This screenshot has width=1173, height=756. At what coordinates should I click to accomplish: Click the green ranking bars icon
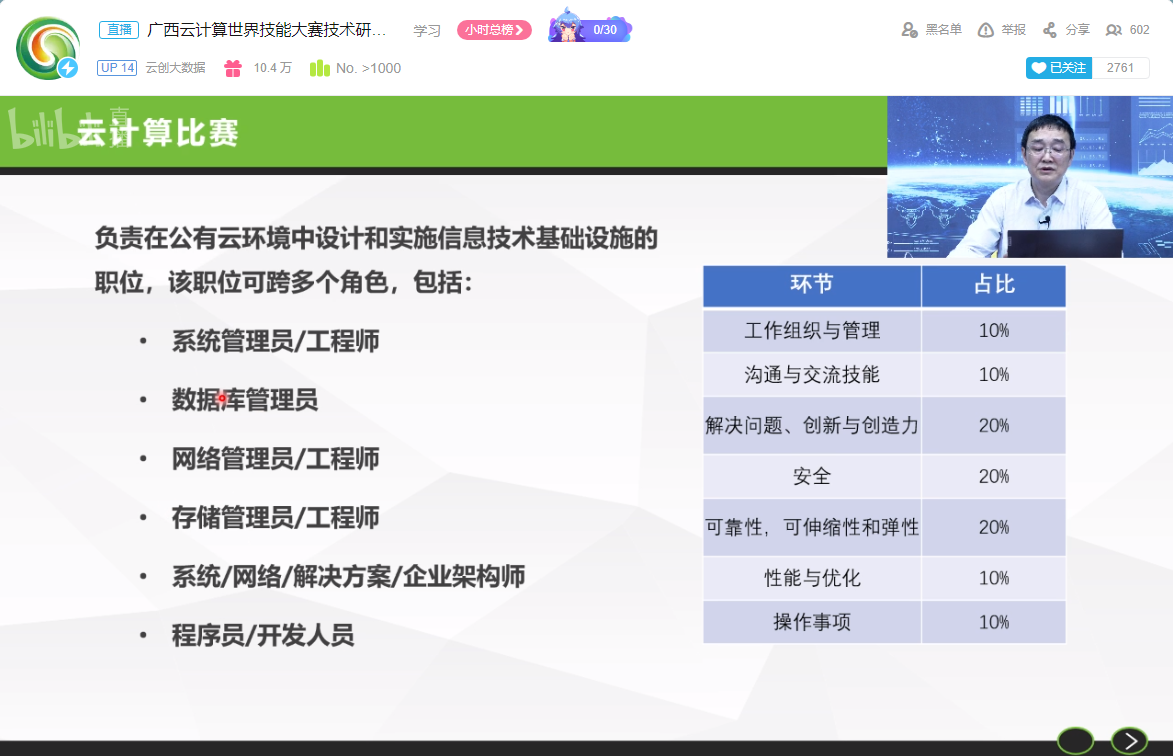click(319, 68)
